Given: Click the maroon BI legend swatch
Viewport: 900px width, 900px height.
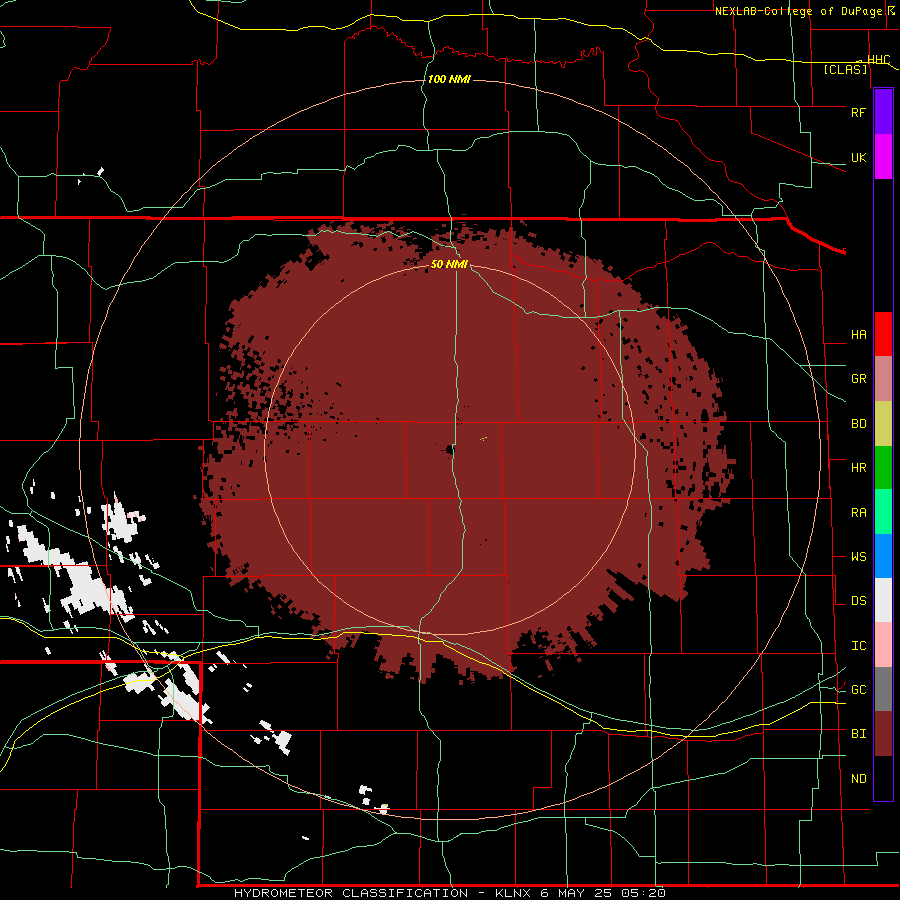Looking at the screenshot, I should pos(883,734).
